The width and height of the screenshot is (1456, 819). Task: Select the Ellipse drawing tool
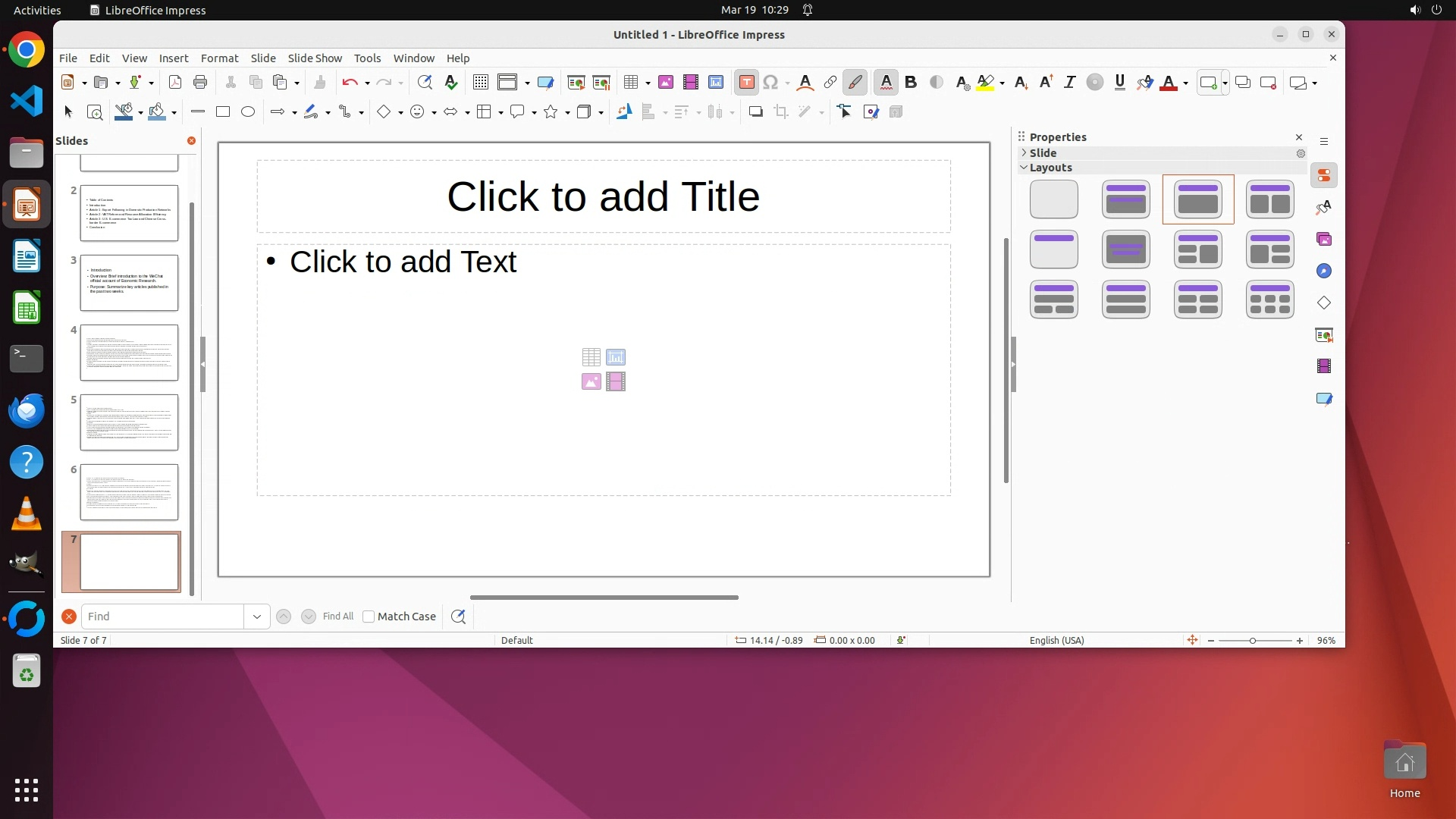click(248, 112)
